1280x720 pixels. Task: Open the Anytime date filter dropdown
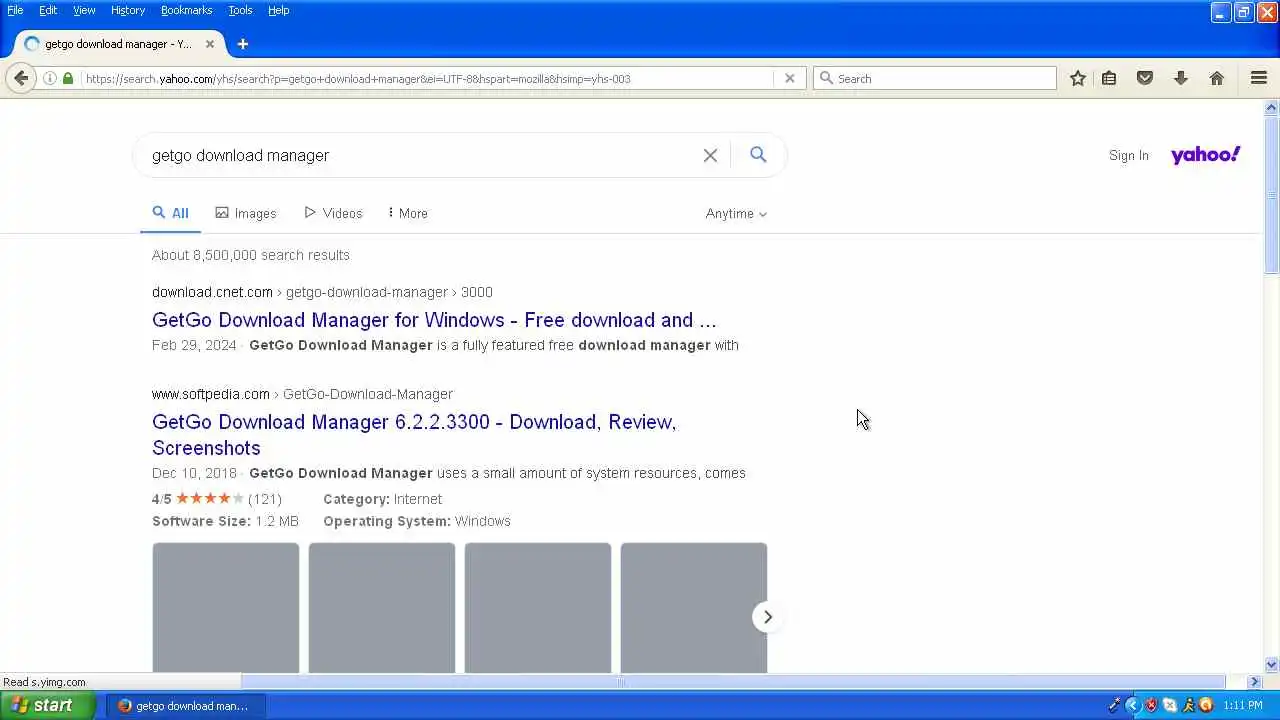736,214
